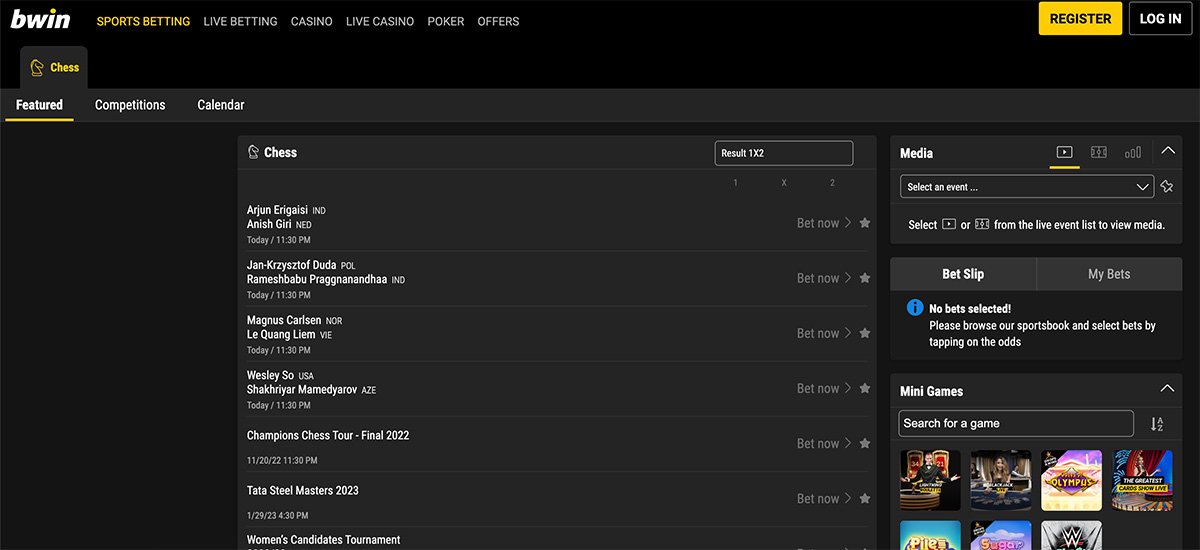The image size is (1200, 550).
Task: Open the Sports Betting section
Action: click(143, 21)
